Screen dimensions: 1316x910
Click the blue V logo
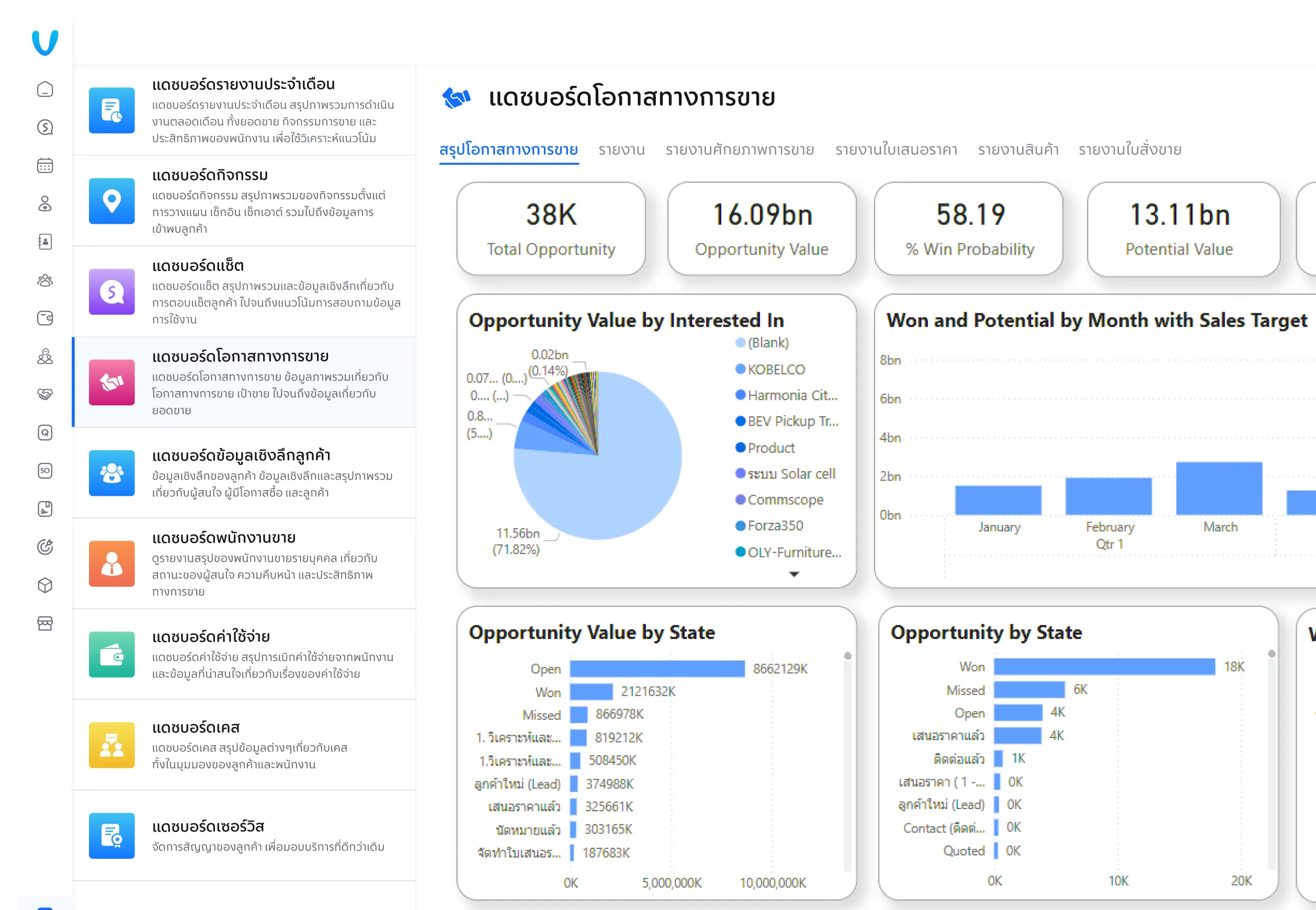pos(45,43)
